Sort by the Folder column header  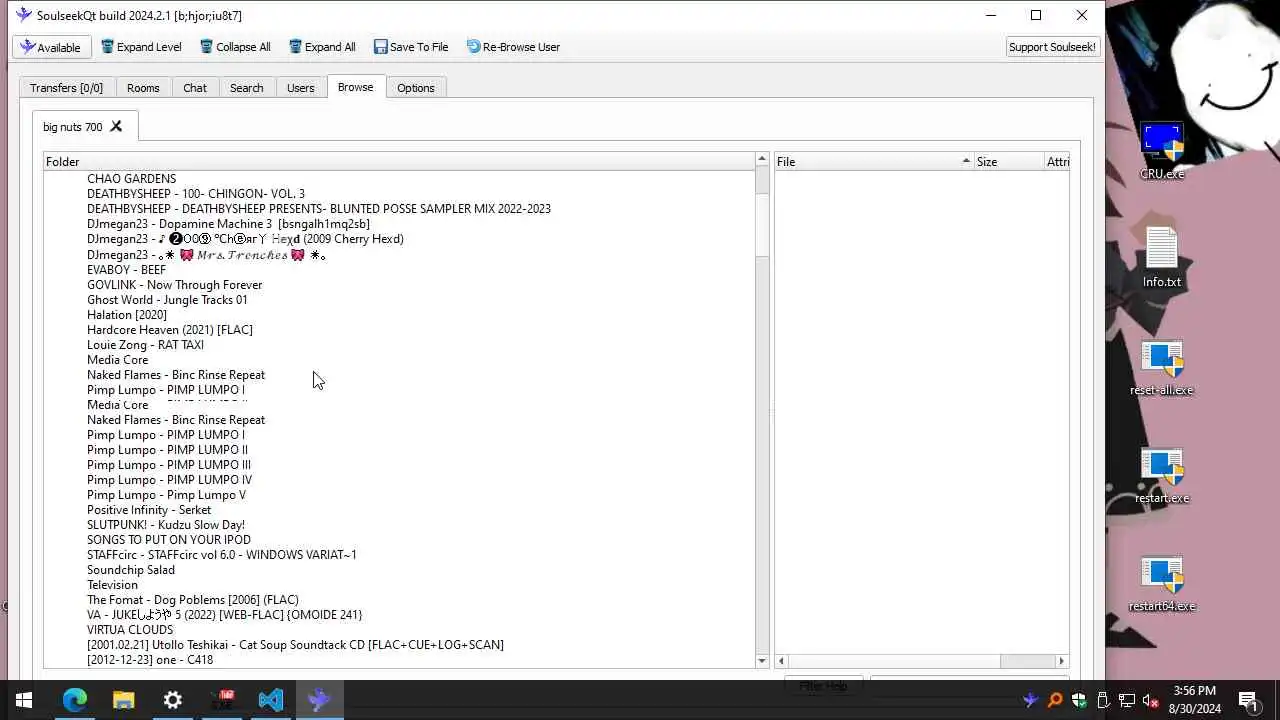tap(398, 161)
